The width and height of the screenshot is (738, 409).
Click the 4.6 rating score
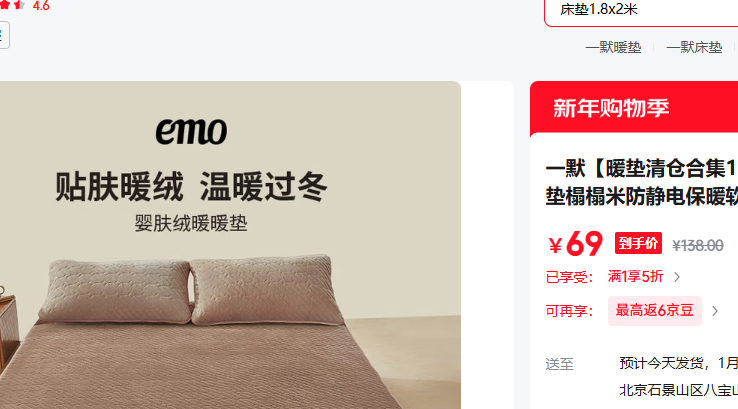[x=41, y=6]
